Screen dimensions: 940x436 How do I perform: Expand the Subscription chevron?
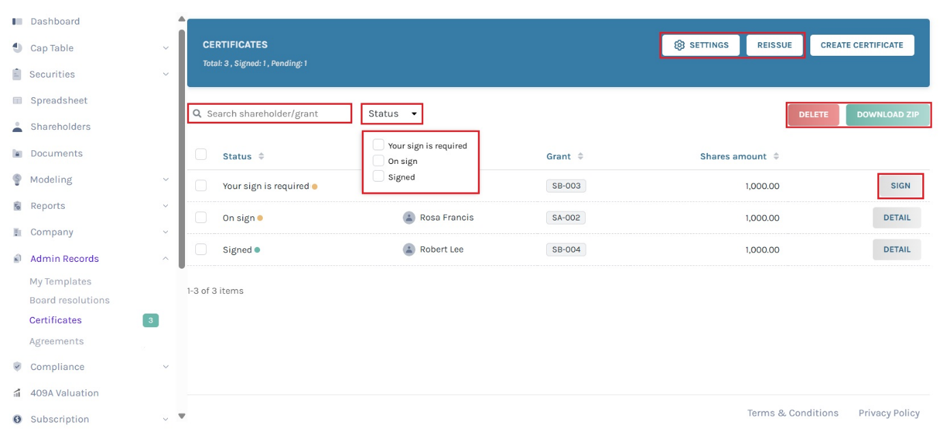click(x=166, y=419)
